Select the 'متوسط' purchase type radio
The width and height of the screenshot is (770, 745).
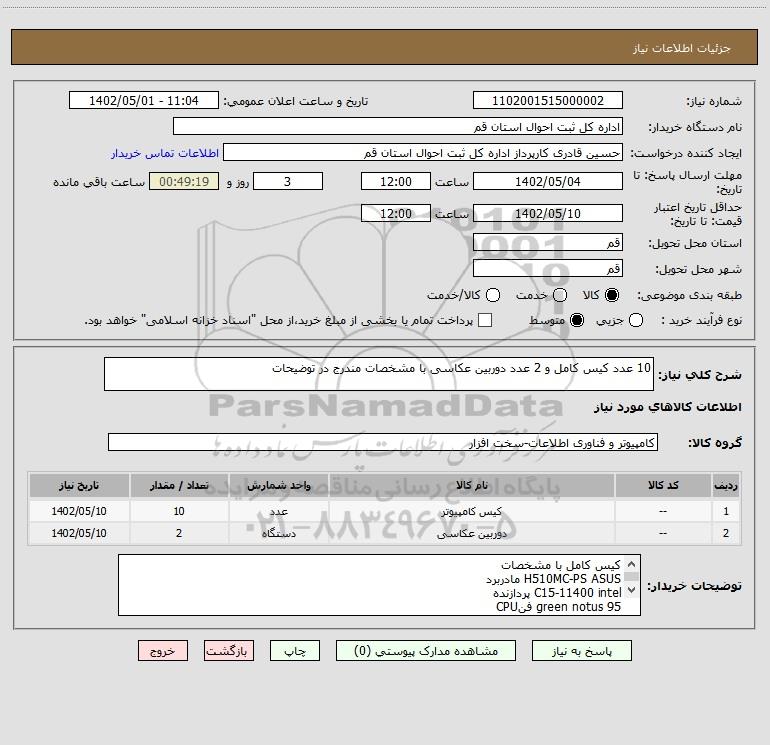pyautogui.click(x=577, y=321)
